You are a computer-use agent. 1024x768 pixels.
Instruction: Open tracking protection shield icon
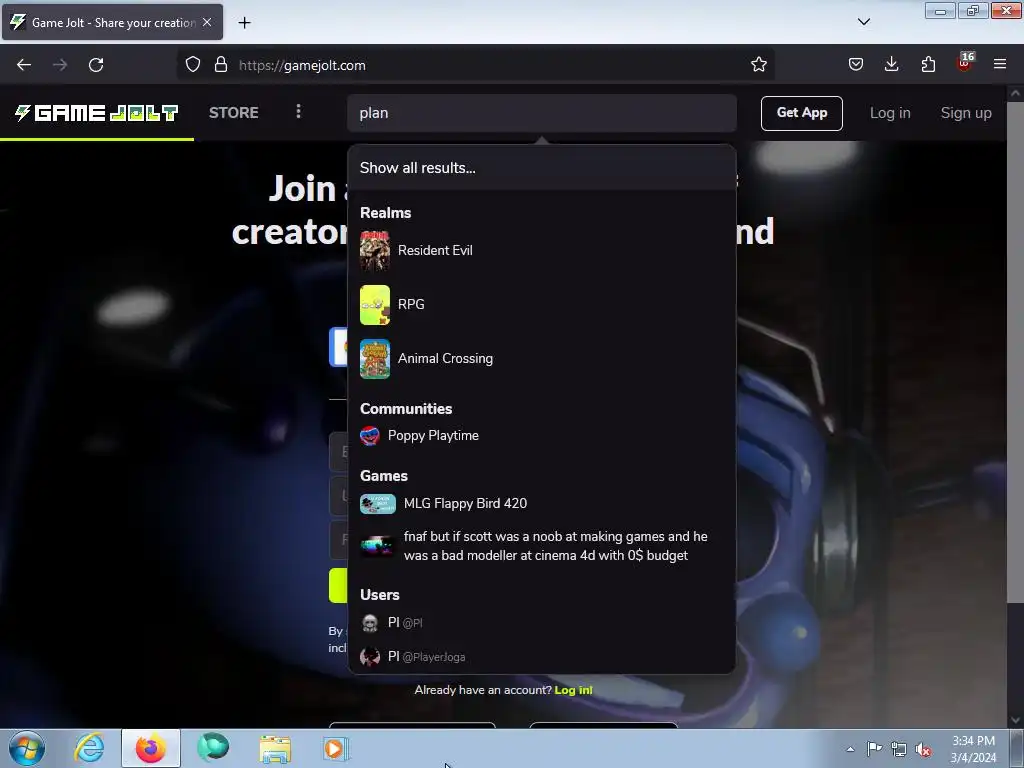click(x=193, y=65)
